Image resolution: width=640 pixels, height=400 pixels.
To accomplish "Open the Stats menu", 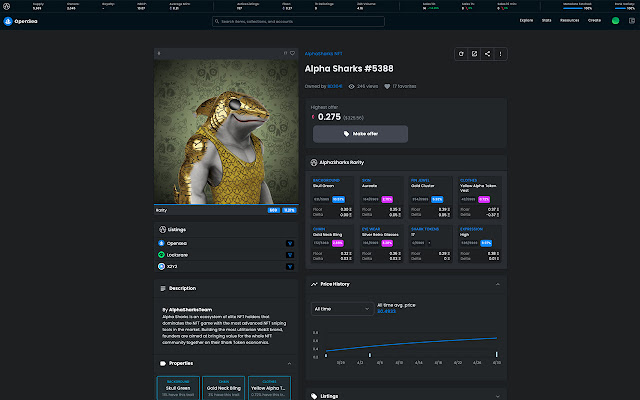I will pyautogui.click(x=546, y=20).
